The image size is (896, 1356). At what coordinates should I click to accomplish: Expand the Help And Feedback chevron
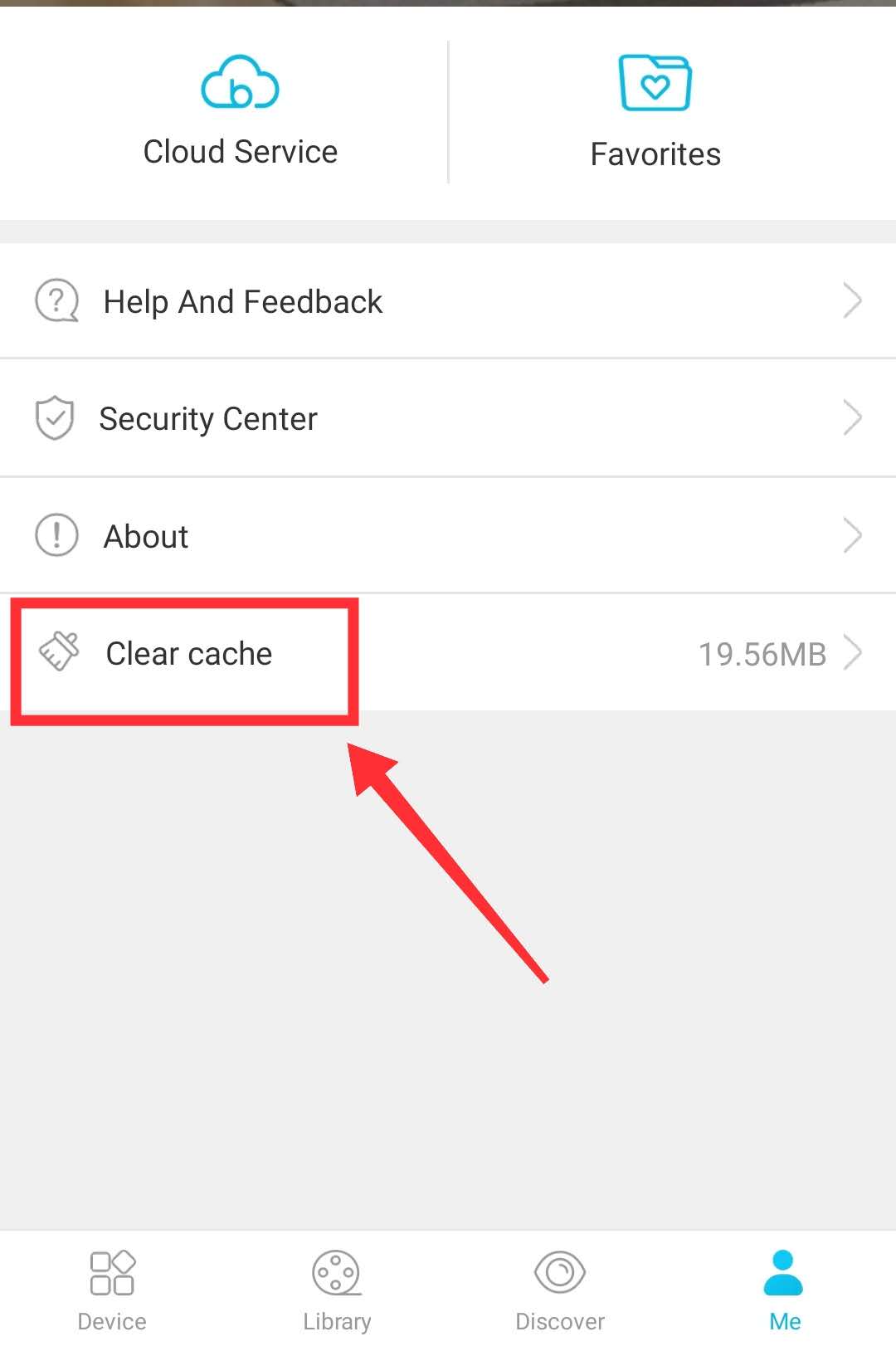coord(852,300)
